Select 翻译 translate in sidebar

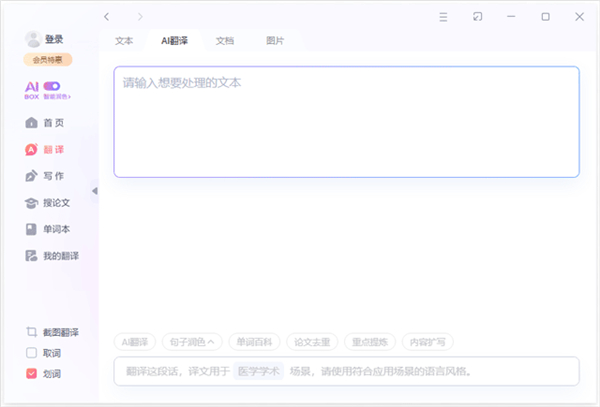44,150
